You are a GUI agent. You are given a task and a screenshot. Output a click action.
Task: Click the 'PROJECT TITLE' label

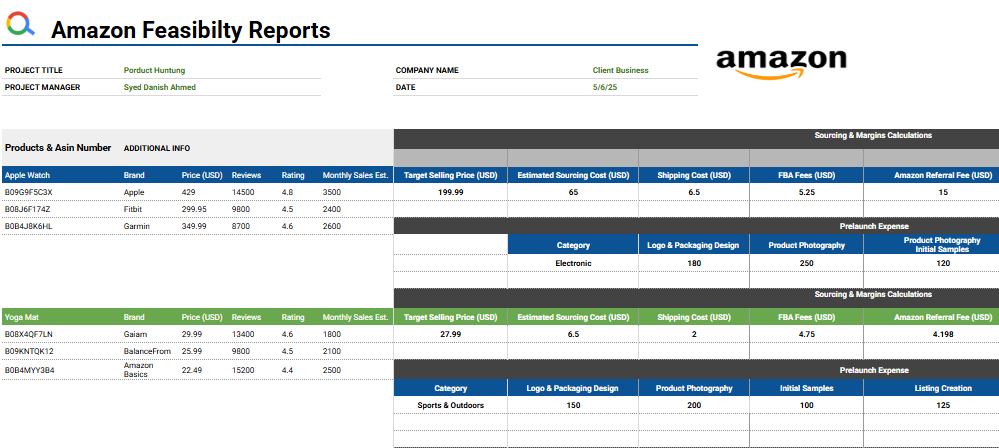point(34,71)
